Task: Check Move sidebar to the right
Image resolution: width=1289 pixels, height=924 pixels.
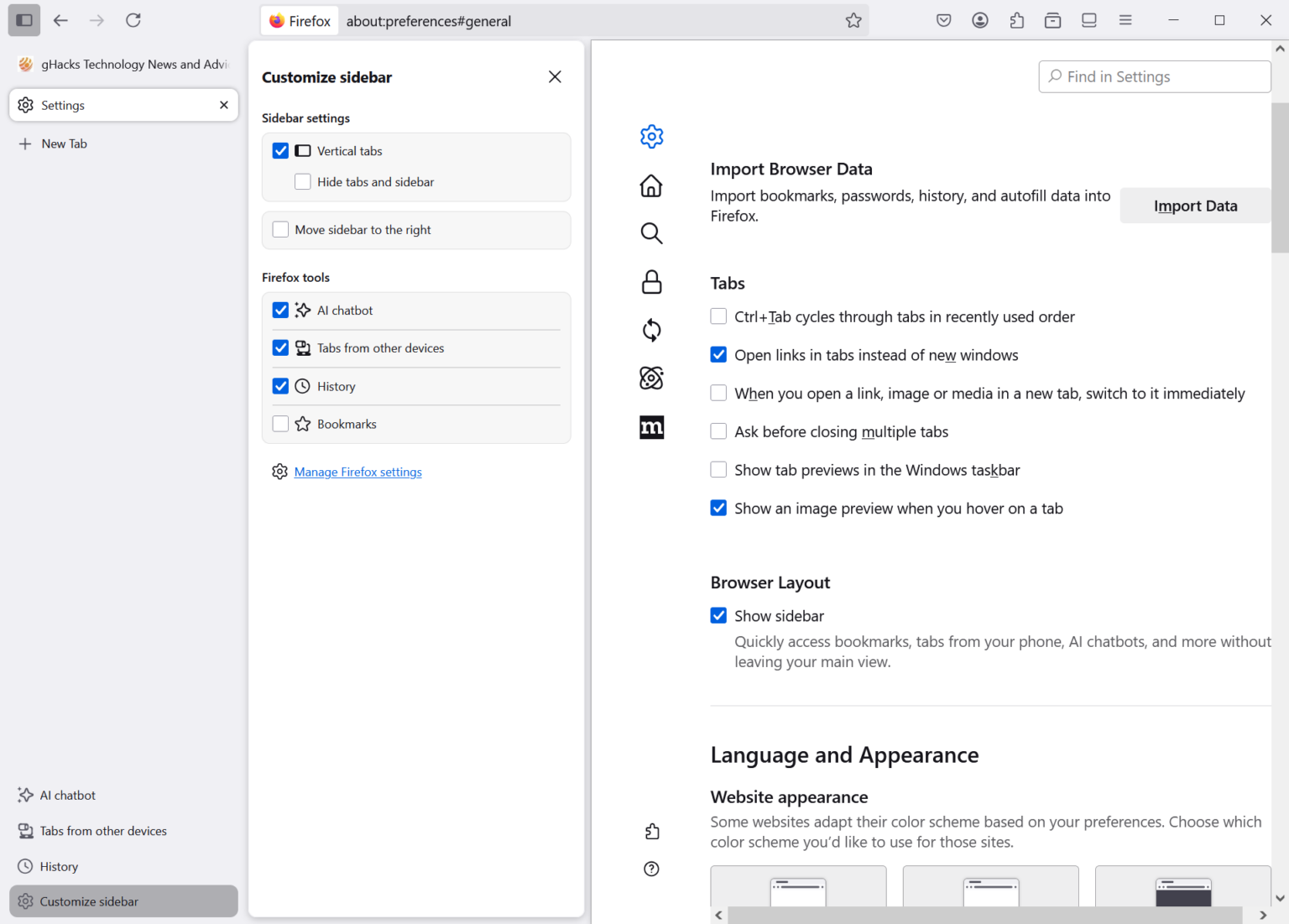Action: pyautogui.click(x=280, y=229)
